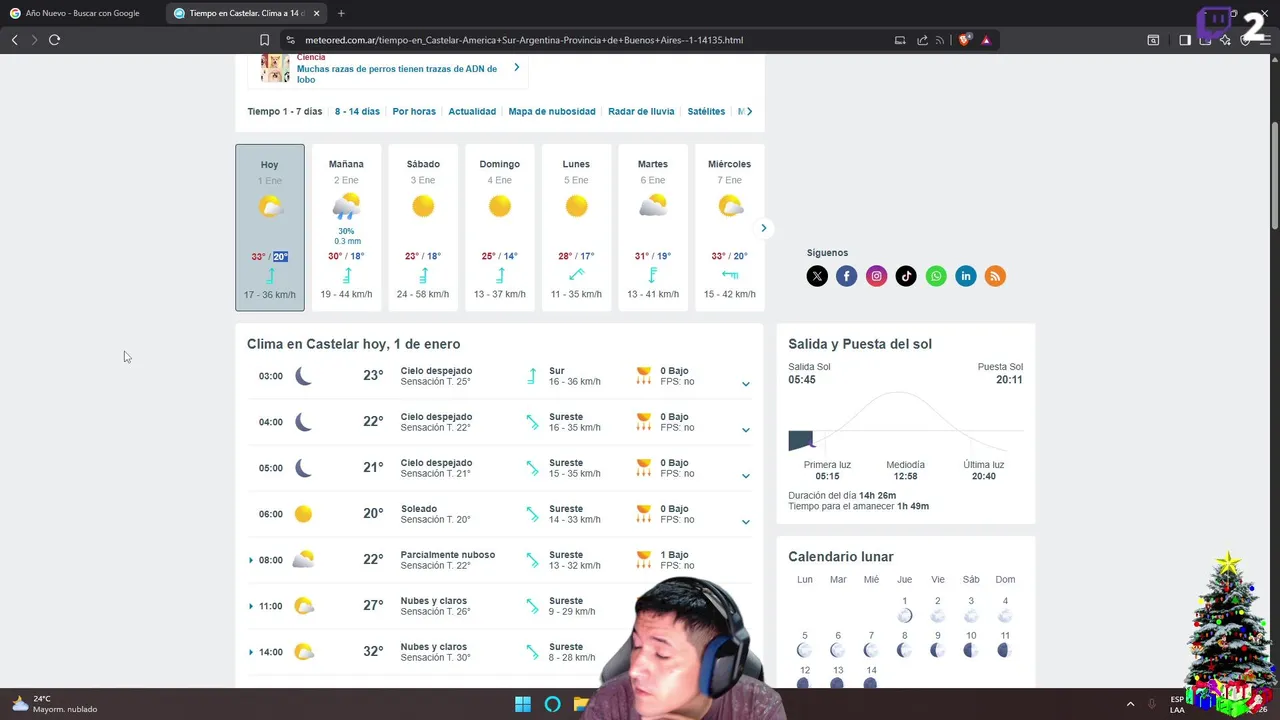The width and height of the screenshot is (1280, 720).
Task: Click 'Cielo despejado' text in 03:00 row
Action: 436,371
